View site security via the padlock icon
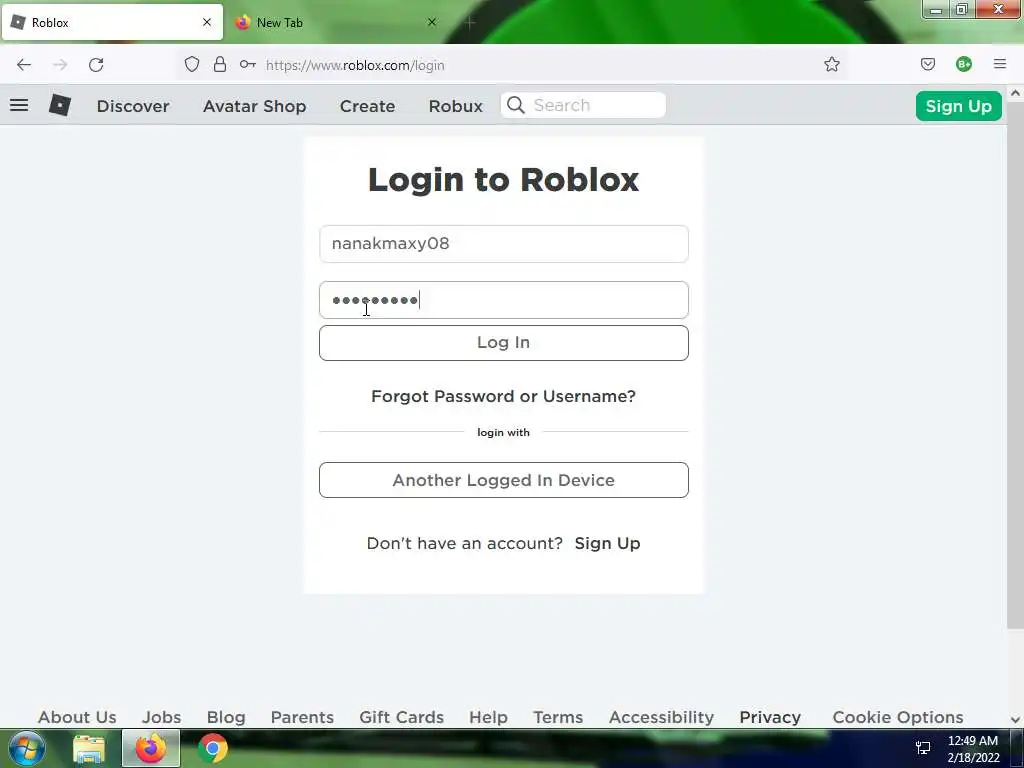 (x=220, y=64)
